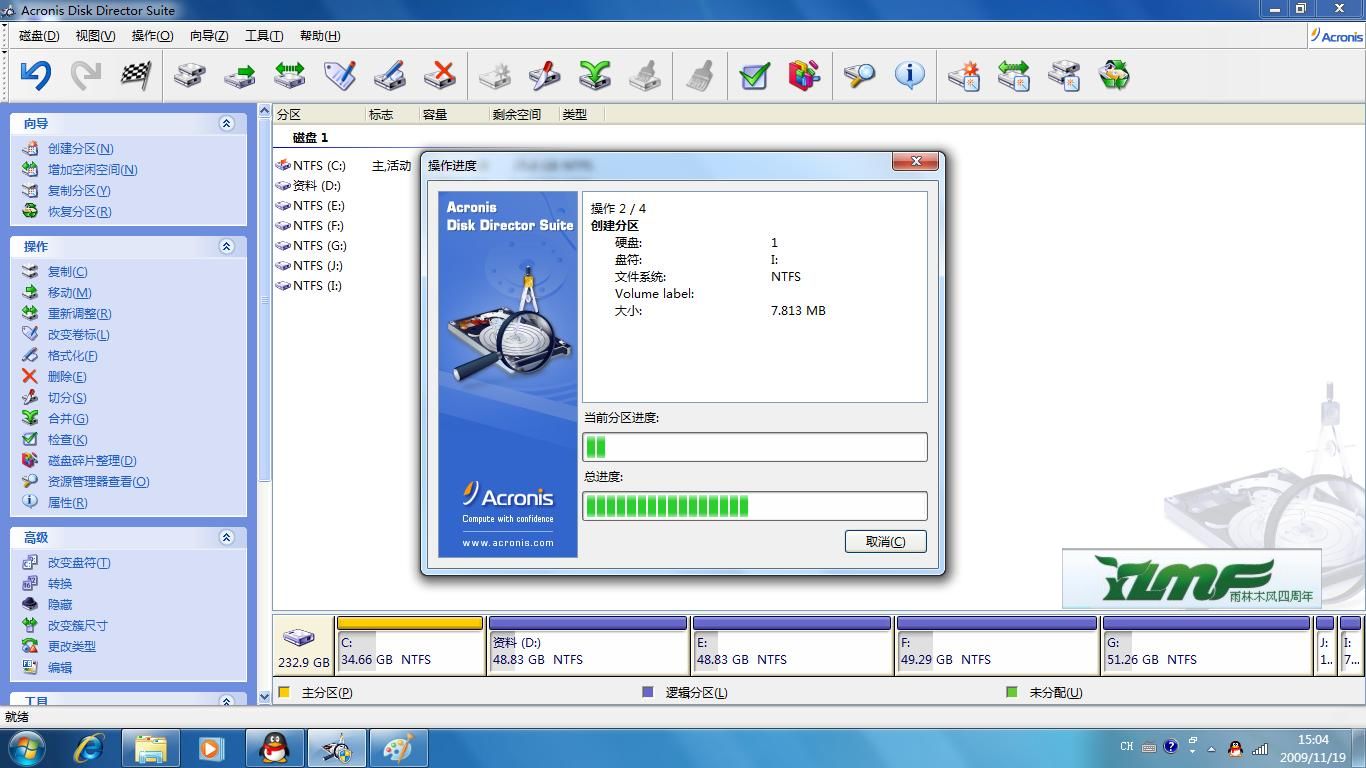Screen dimensions: 1366x768
Task: Click the Acronis logo in menu bar
Action: click(x=1338, y=35)
